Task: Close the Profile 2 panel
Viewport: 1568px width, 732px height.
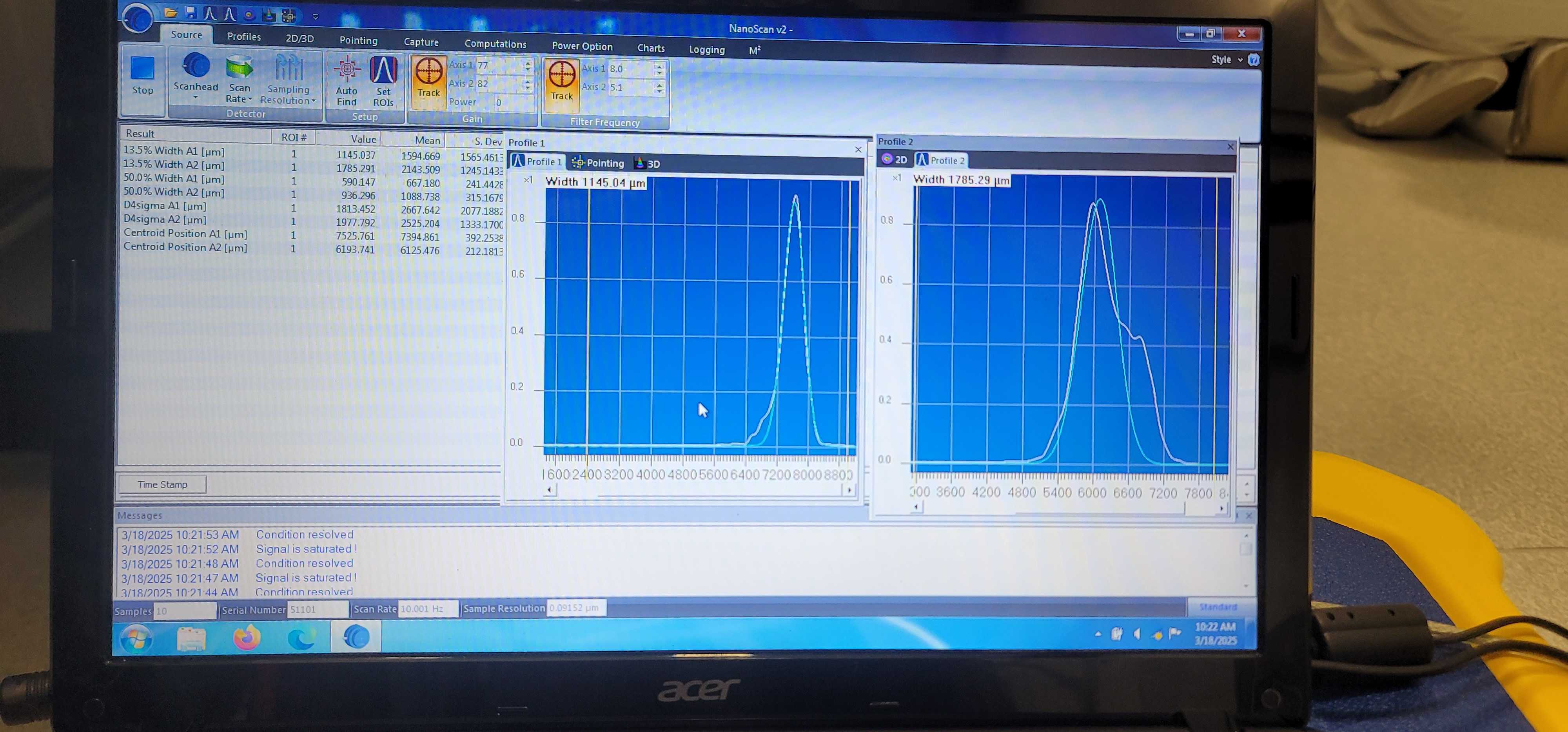Action: (1230, 147)
